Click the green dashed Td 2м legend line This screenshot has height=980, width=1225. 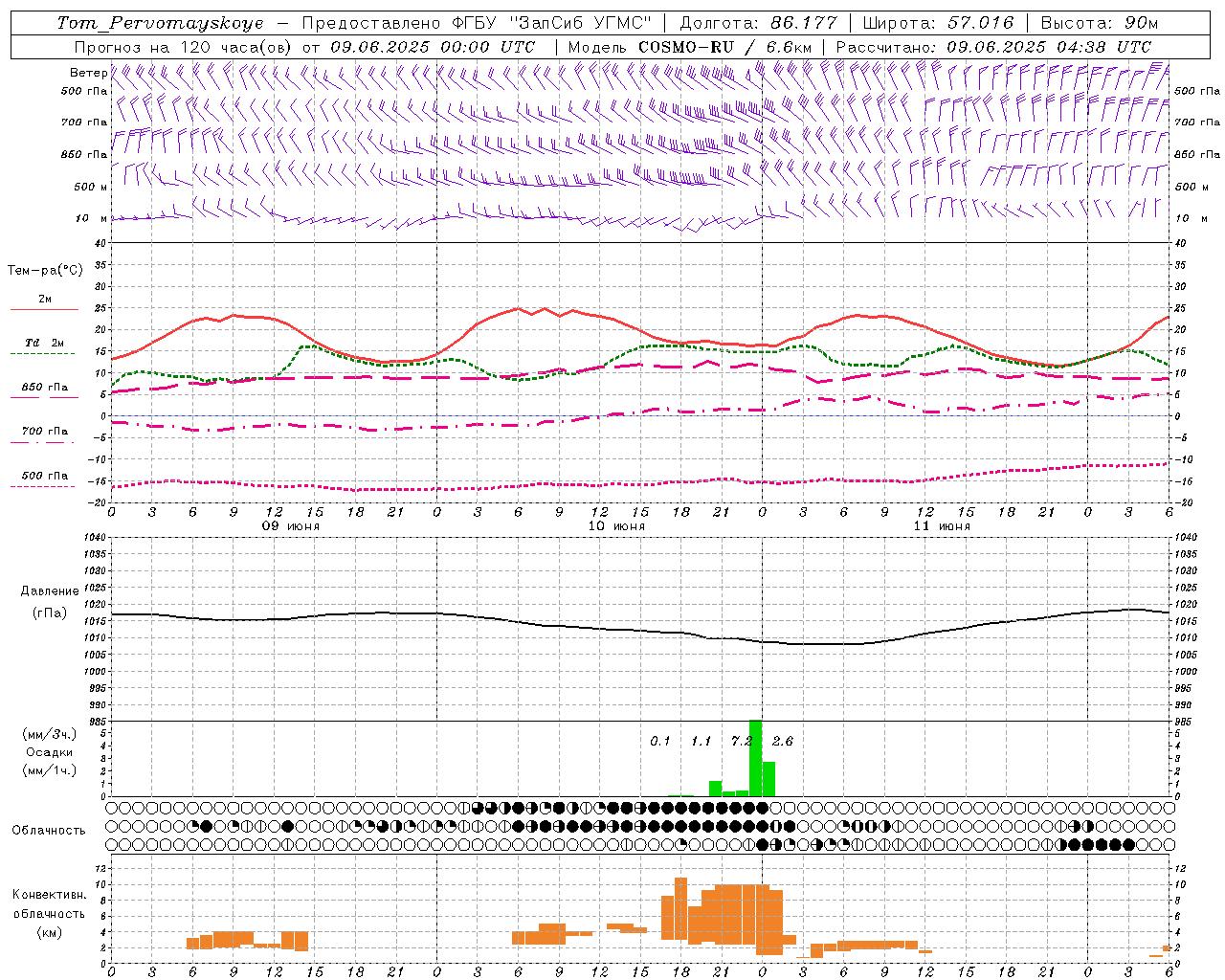tap(42, 354)
